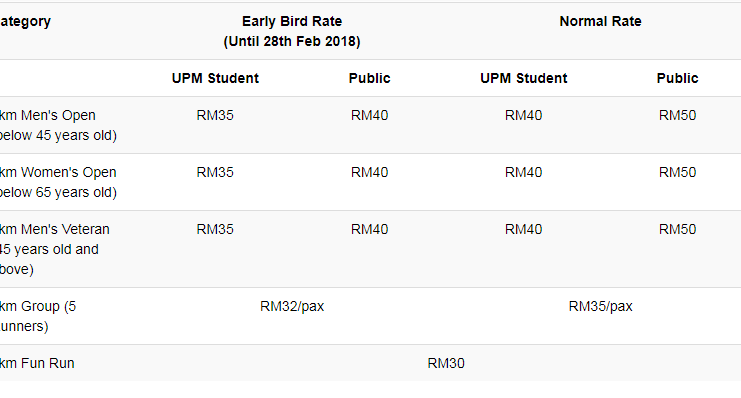Click the RM35/pax normal group price
Screen dimensions: 741x398
[x=600, y=306]
